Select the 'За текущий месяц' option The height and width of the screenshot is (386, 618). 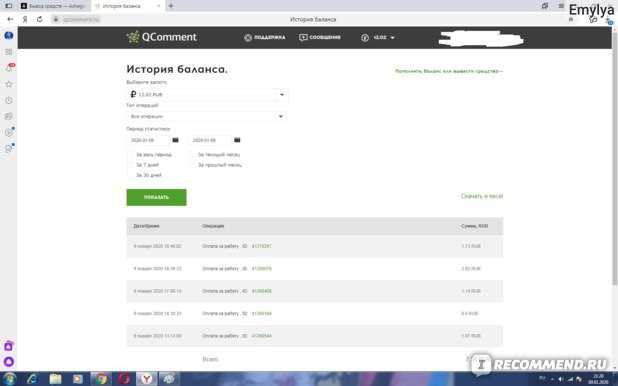point(218,155)
